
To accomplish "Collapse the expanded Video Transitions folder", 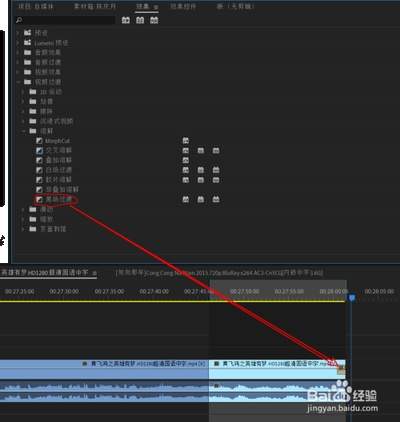I will 18,82.
